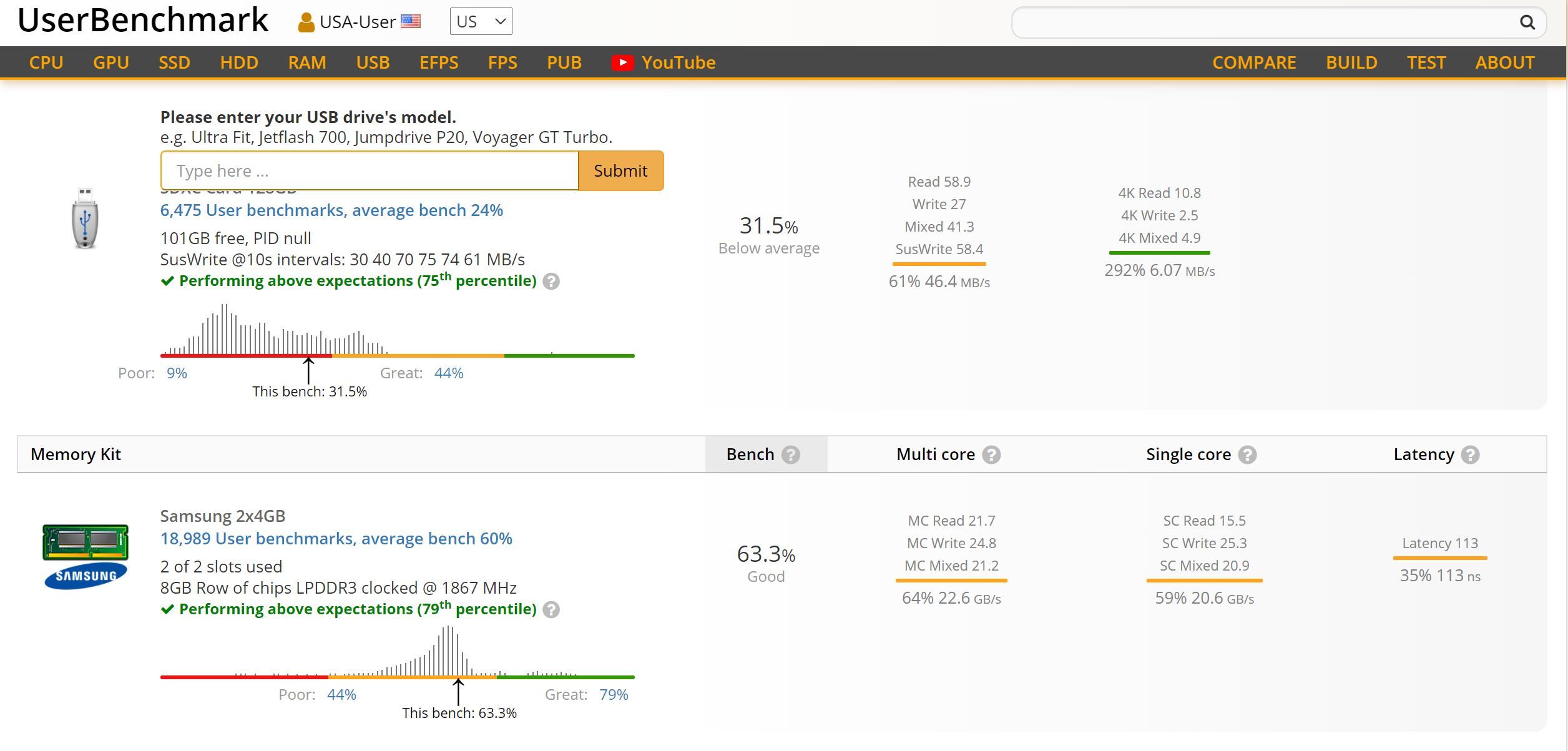Click the 31.5% bench score
Image resolution: width=1568 pixels, height=751 pixels.
(x=768, y=226)
